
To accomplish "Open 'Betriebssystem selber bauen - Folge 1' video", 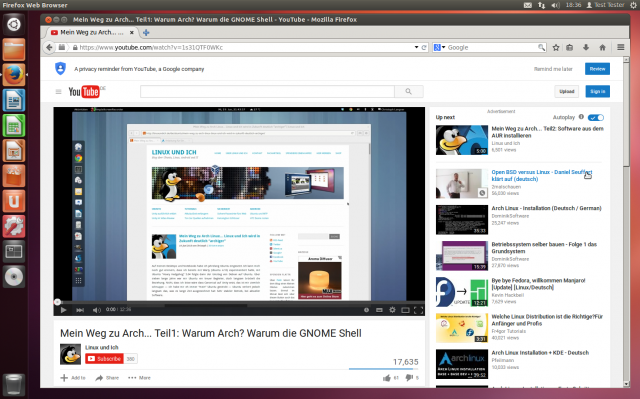I will pos(544,248).
